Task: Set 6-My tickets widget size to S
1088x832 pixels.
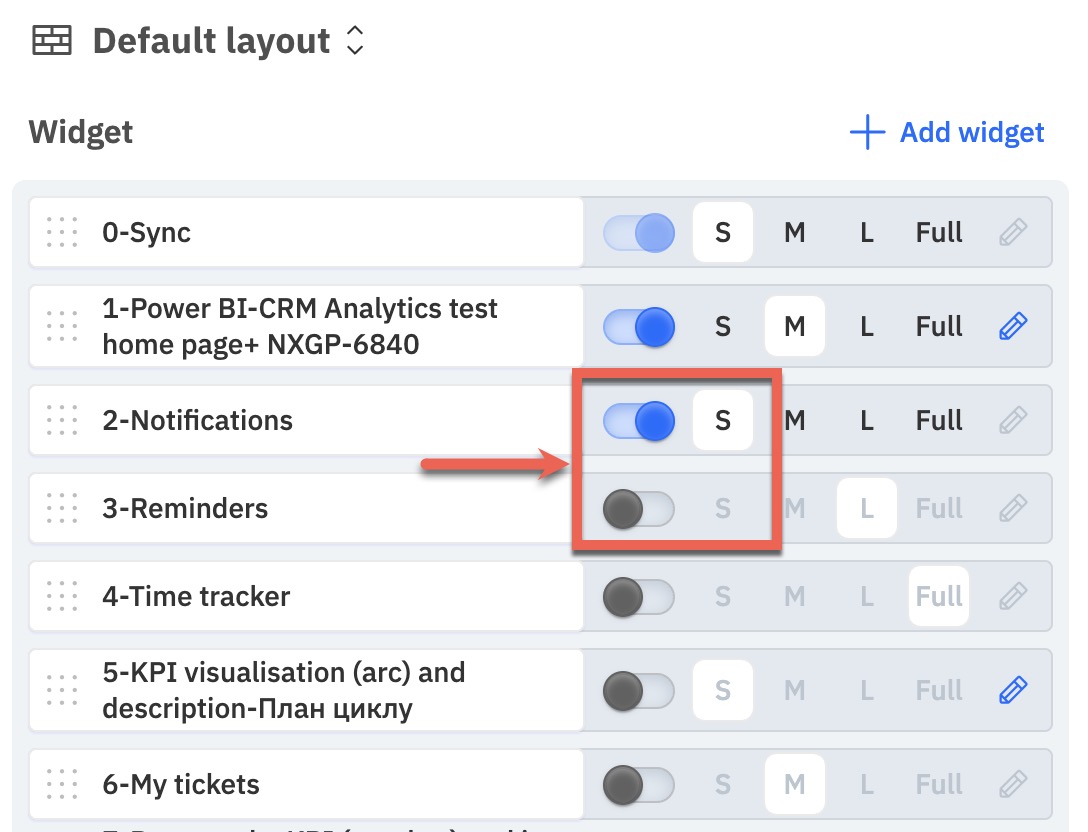Action: 722,784
